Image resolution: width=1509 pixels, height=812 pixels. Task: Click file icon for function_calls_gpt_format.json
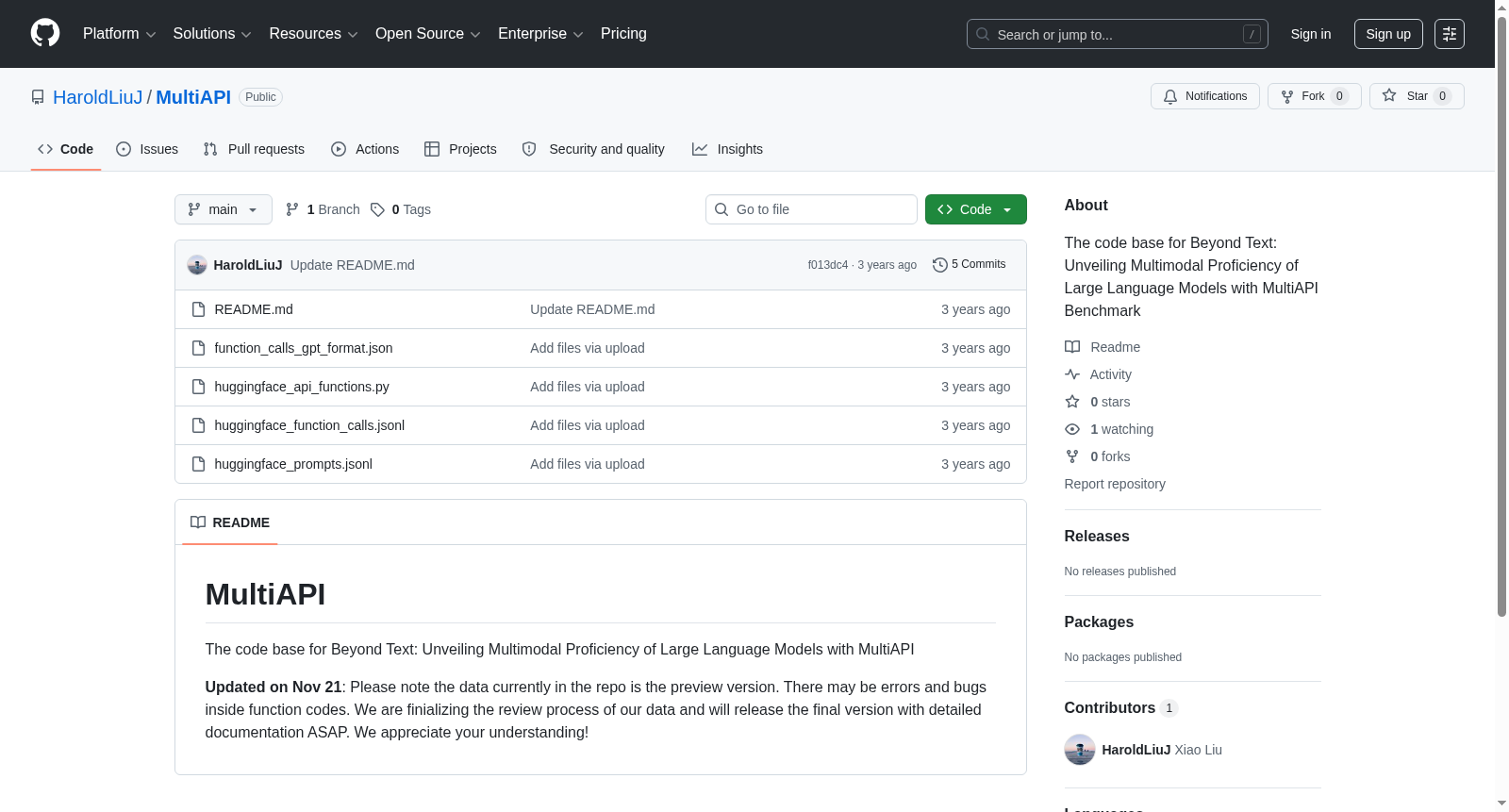pos(198,348)
